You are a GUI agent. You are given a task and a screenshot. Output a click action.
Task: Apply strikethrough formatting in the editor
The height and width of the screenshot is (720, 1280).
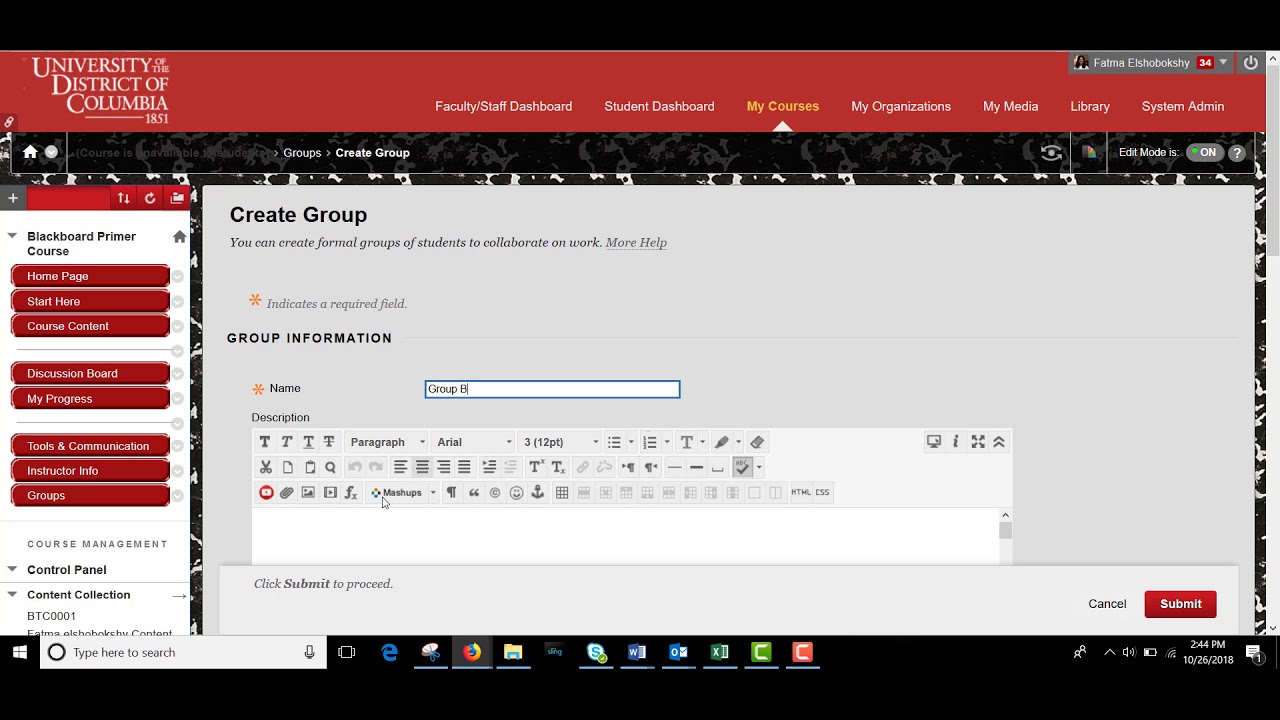click(329, 442)
